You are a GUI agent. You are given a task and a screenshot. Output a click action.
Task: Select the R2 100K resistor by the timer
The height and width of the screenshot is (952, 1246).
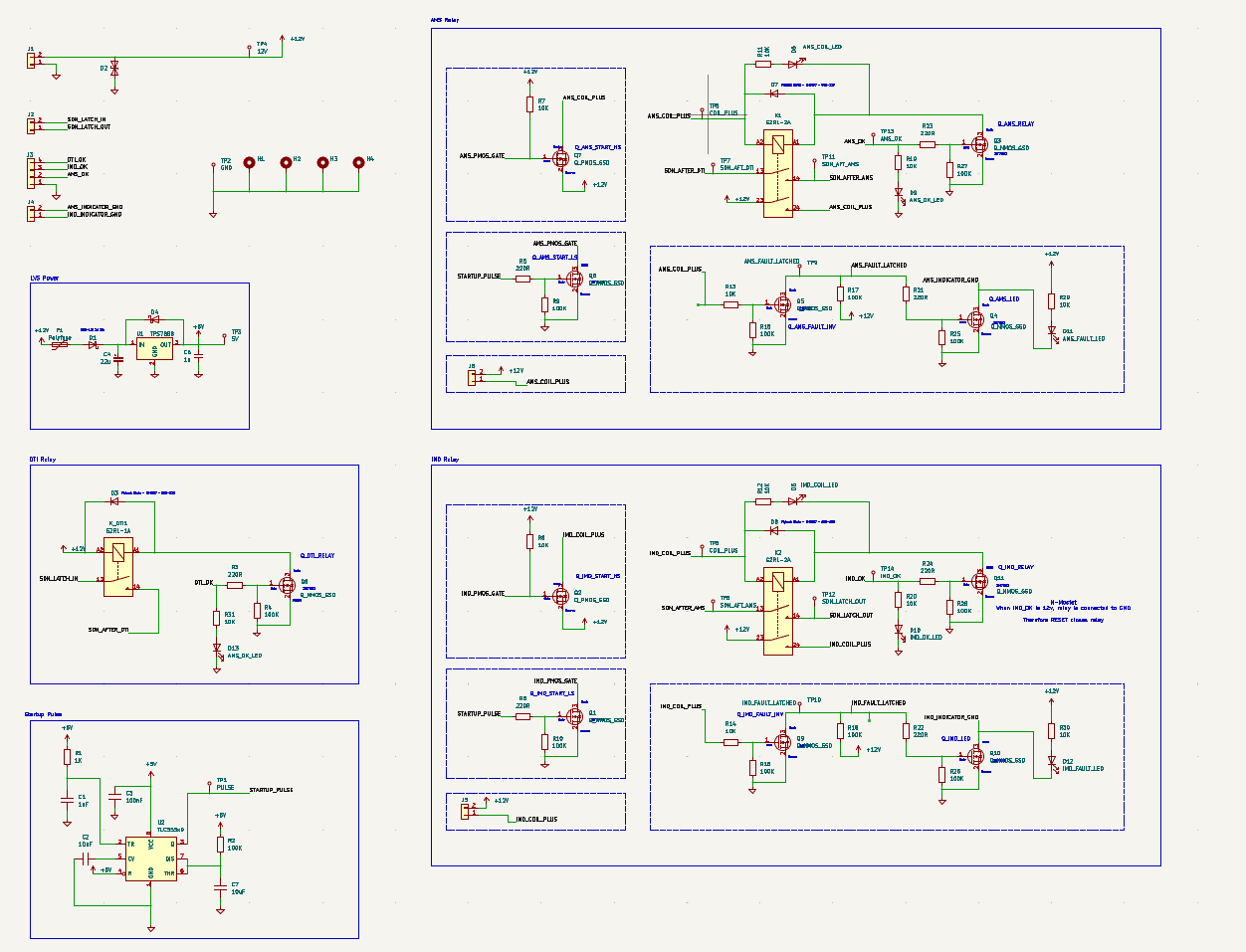220,845
